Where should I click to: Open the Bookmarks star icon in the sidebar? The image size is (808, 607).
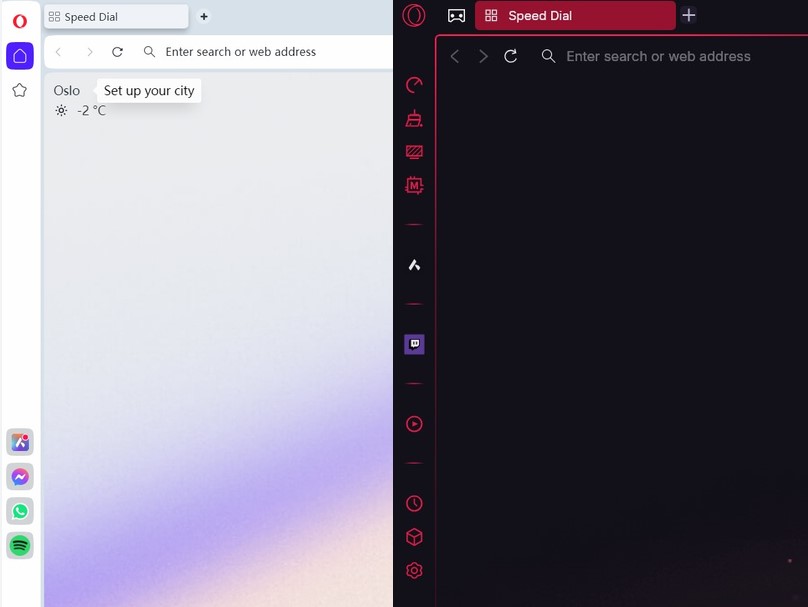tap(20, 90)
